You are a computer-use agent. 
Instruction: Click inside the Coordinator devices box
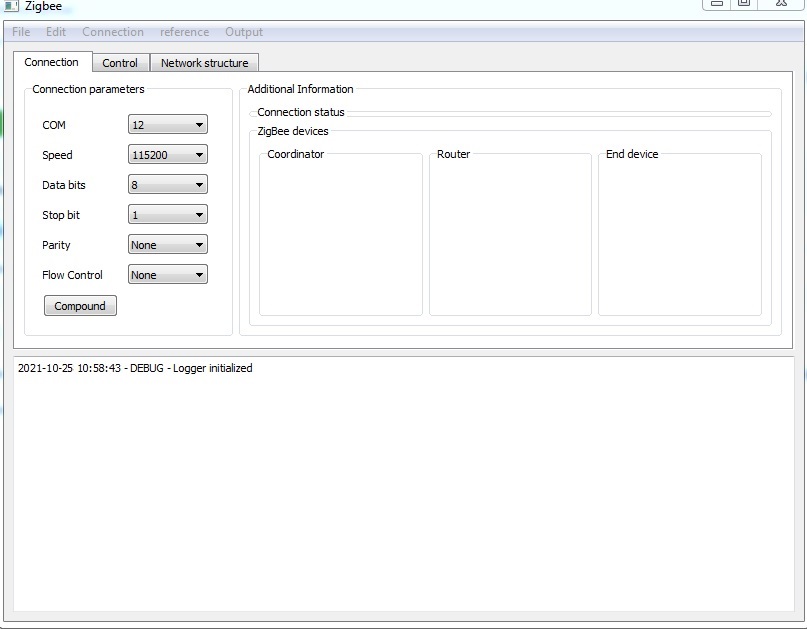[340, 238]
